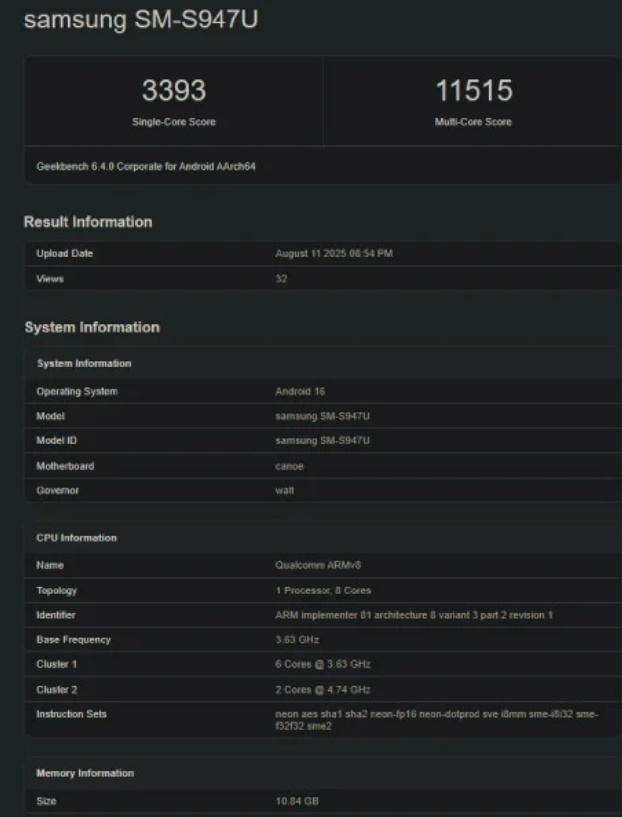
Task: Click the Multi-Core Score label
Action: pyautogui.click(x=473, y=122)
